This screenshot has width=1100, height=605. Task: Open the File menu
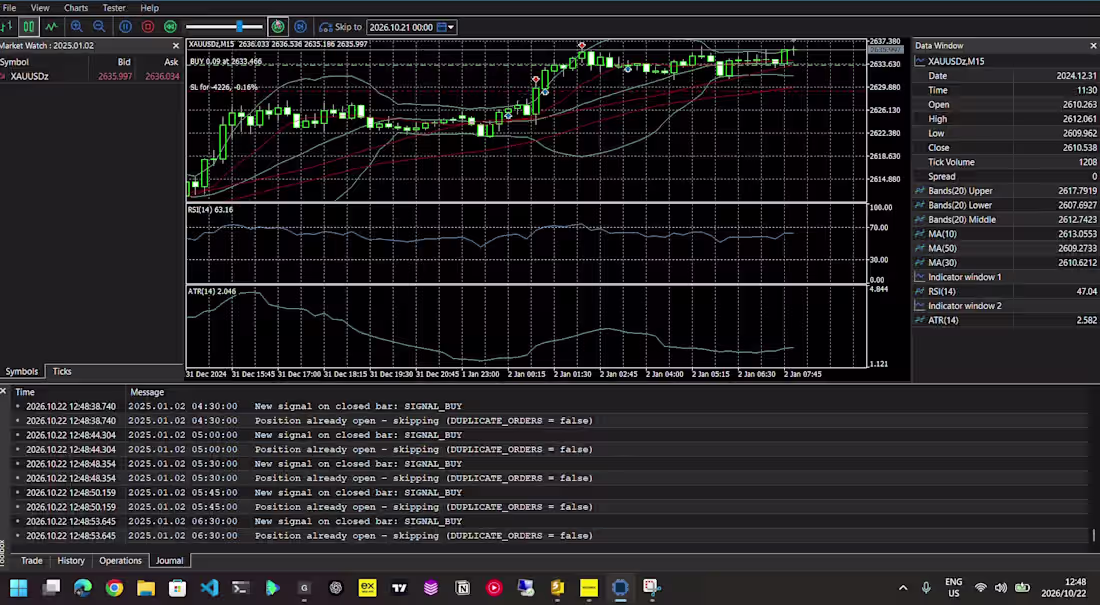click(x=9, y=8)
